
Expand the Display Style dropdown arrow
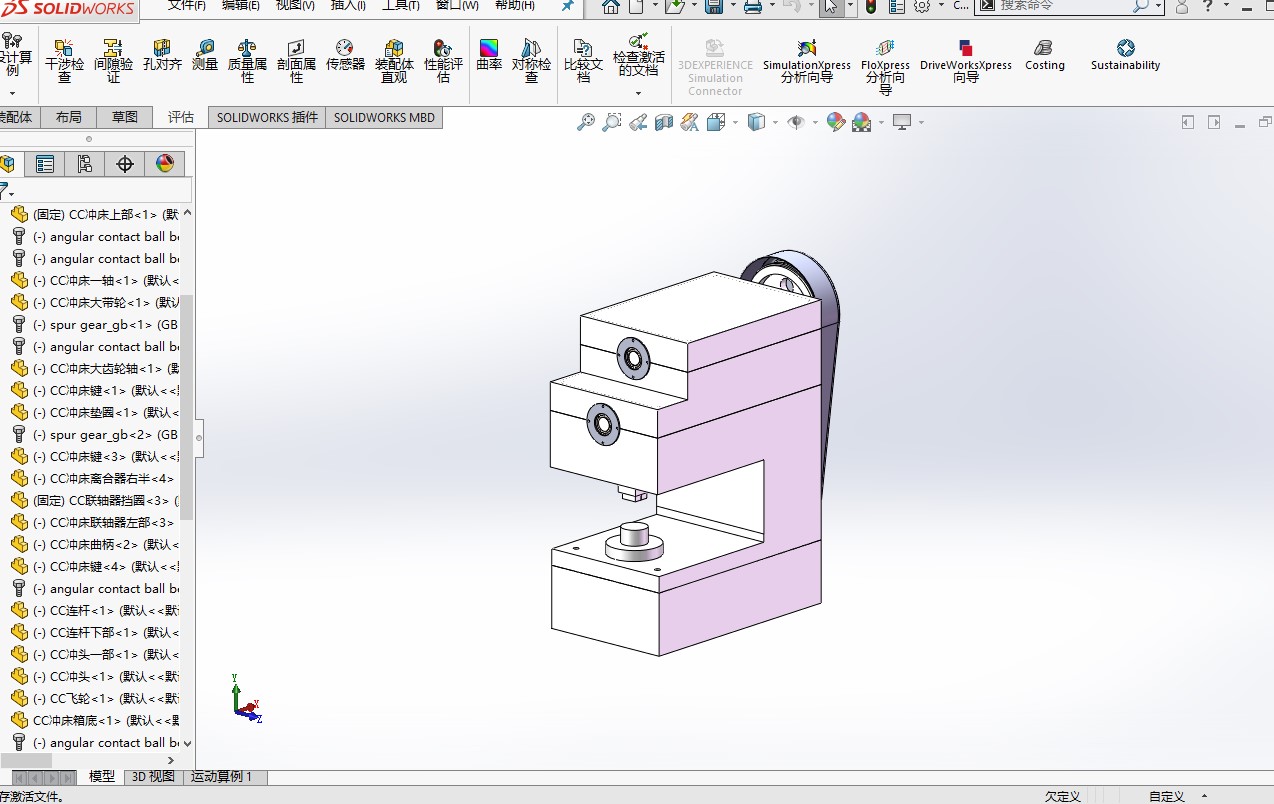pyautogui.click(x=776, y=123)
